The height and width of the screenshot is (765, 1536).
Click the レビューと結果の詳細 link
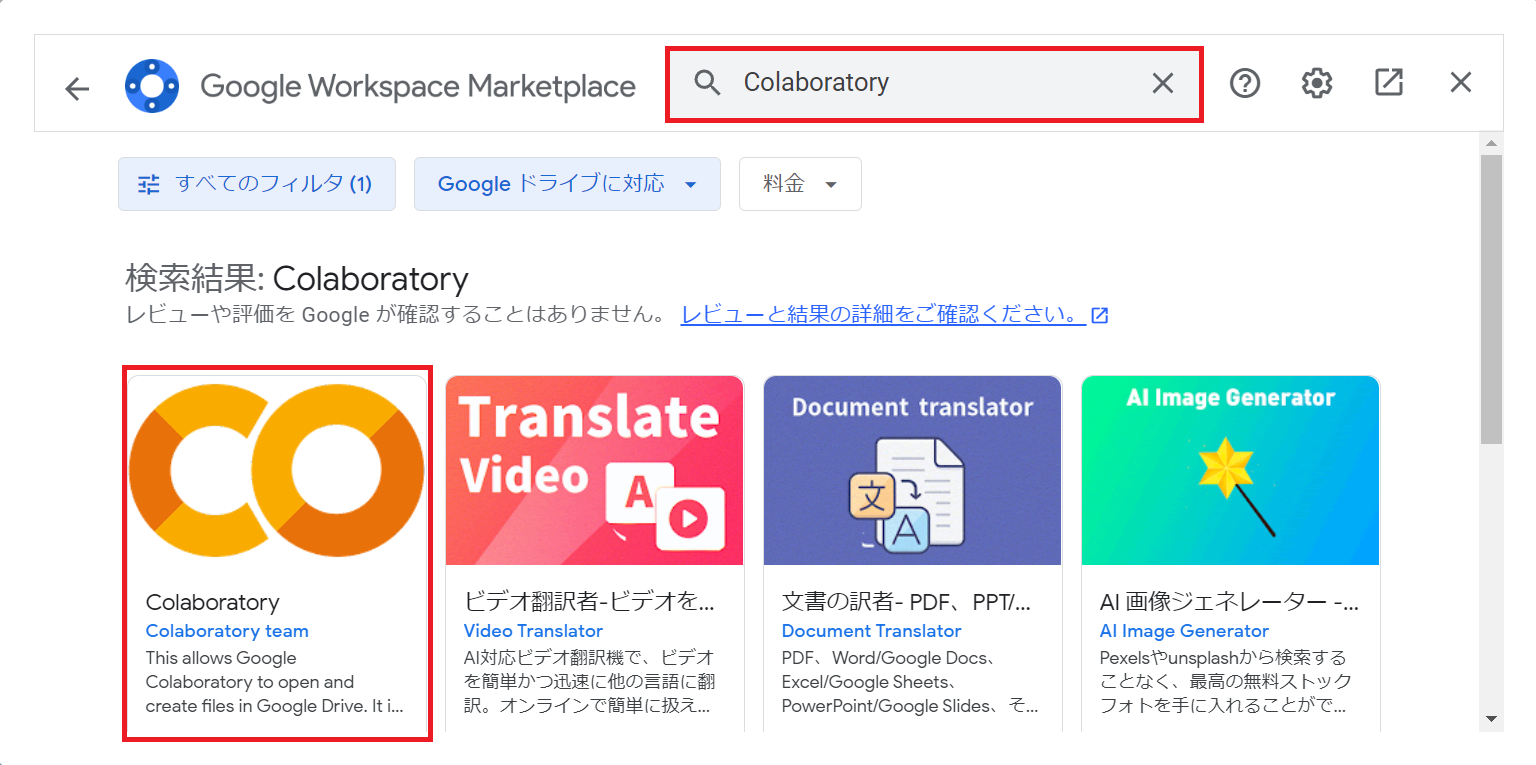[x=880, y=314]
